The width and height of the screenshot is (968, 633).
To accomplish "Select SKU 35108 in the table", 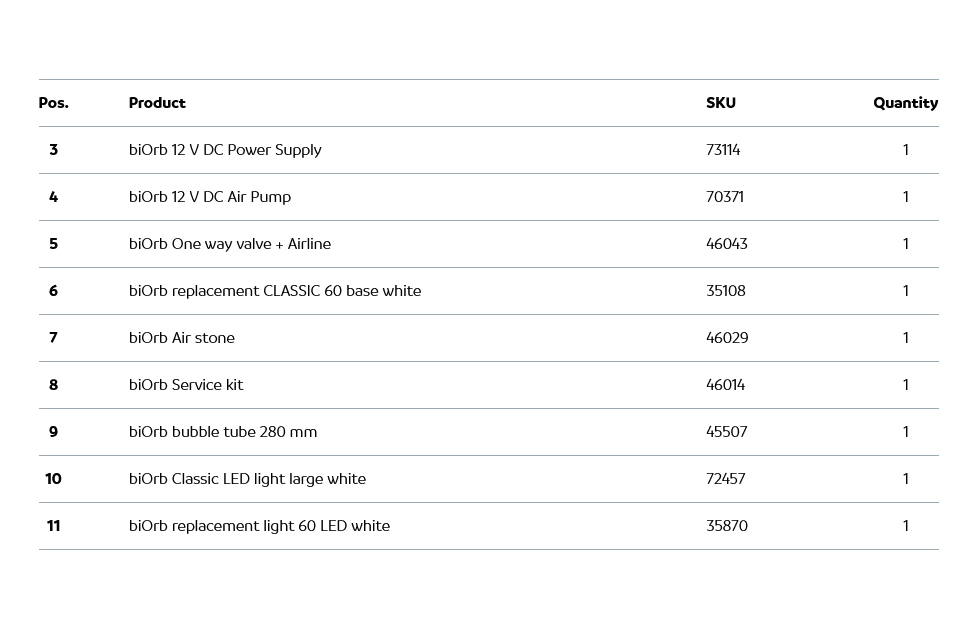I will tap(726, 291).
